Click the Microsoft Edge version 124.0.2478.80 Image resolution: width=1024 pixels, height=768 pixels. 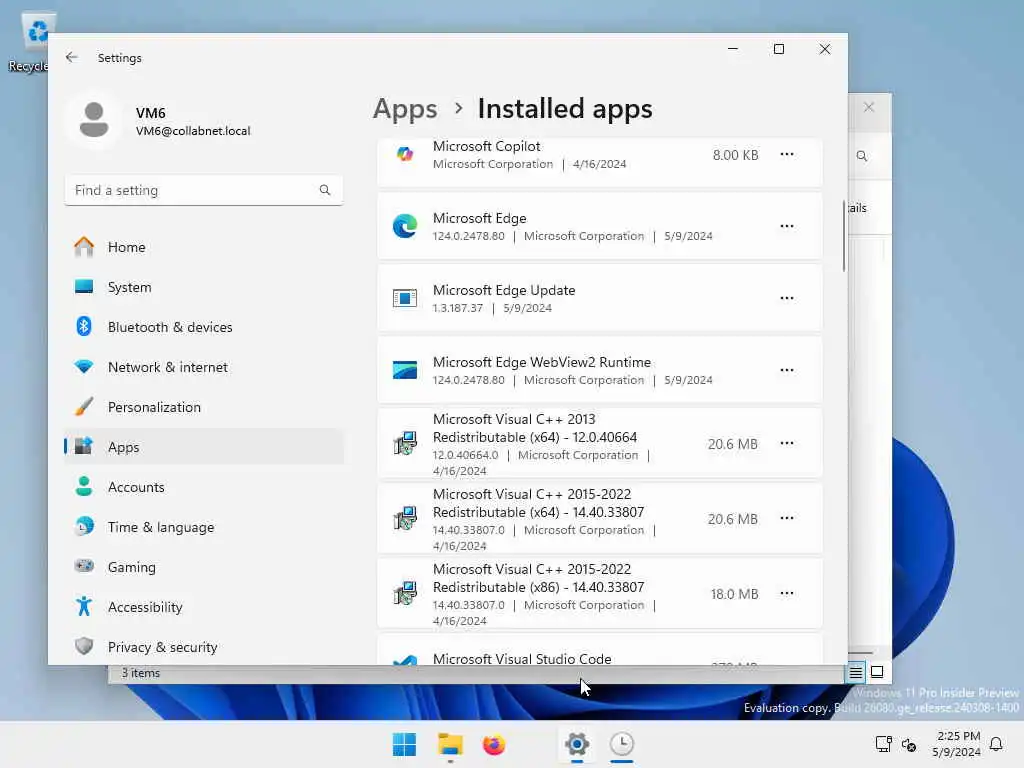tap(469, 236)
